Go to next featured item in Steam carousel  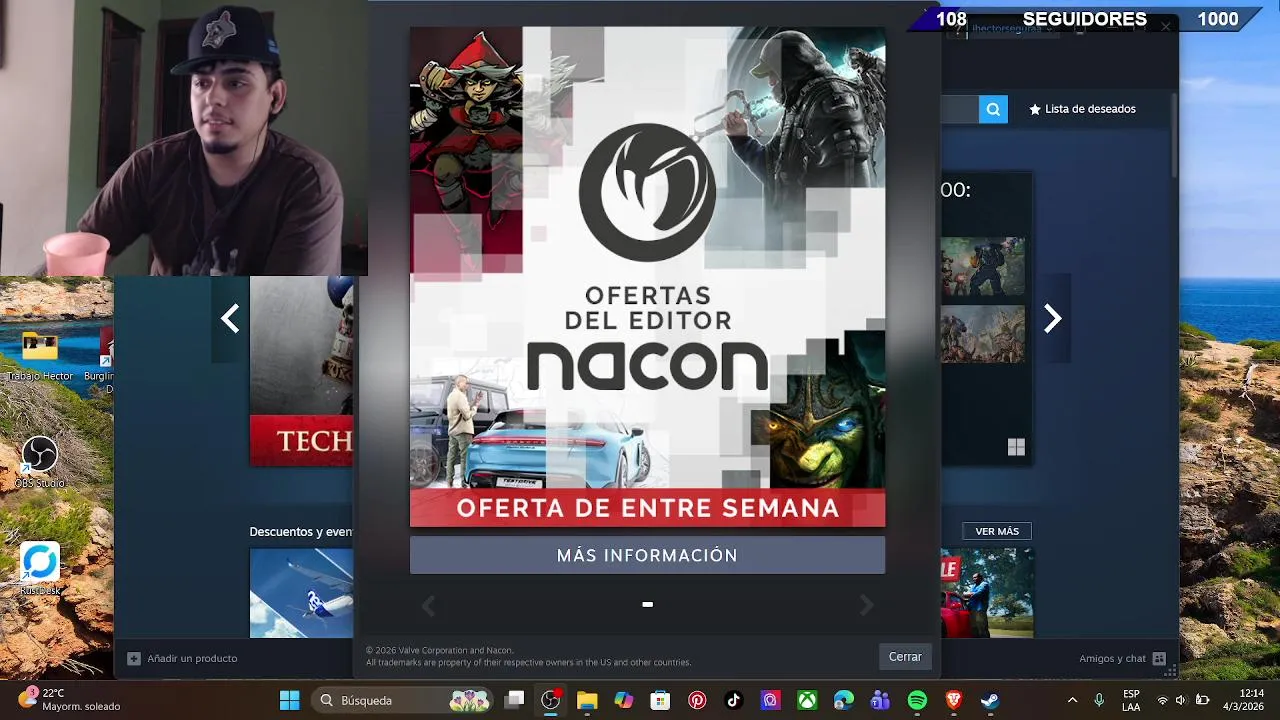click(1052, 319)
